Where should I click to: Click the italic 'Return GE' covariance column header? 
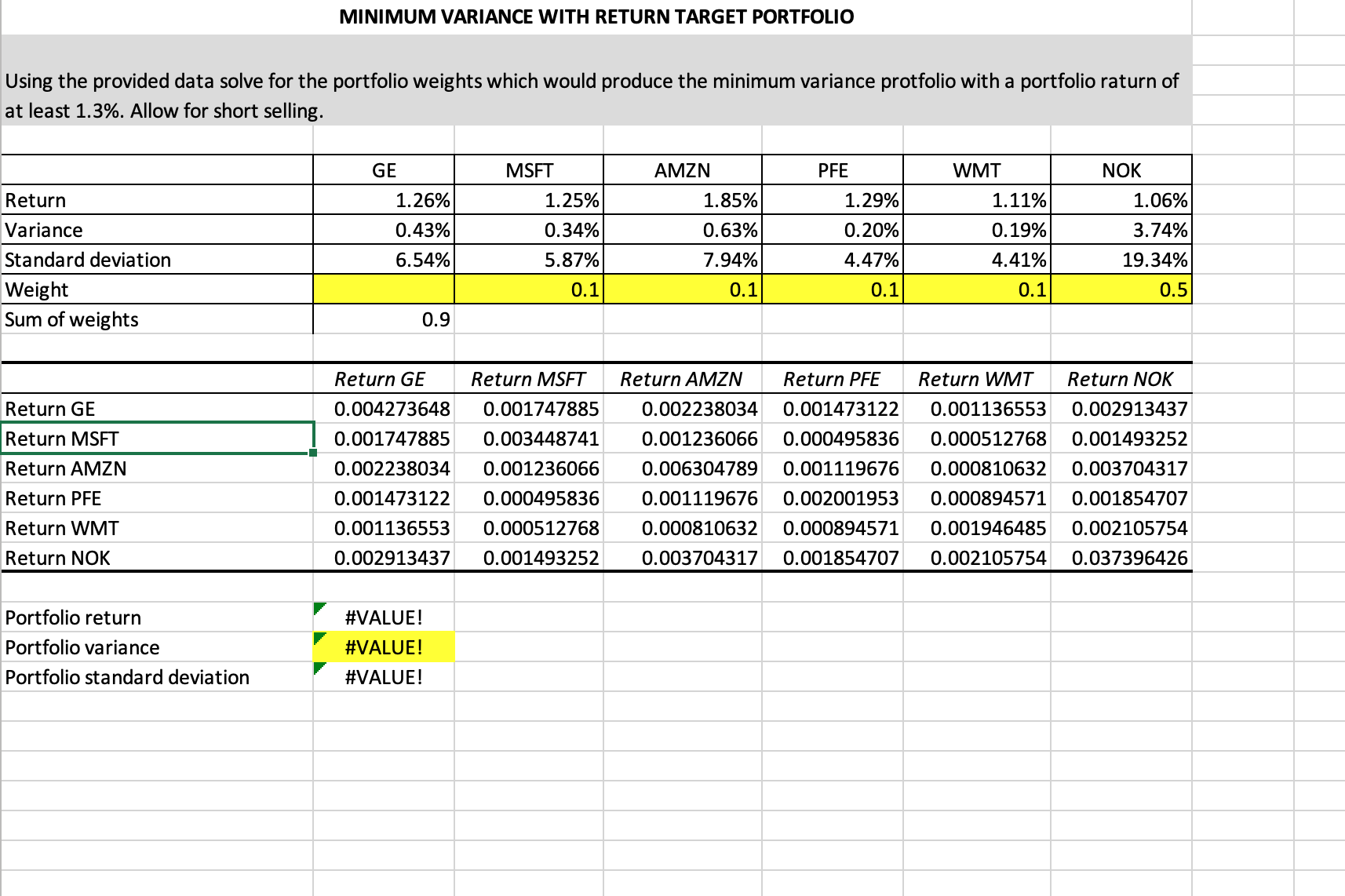tap(380, 379)
